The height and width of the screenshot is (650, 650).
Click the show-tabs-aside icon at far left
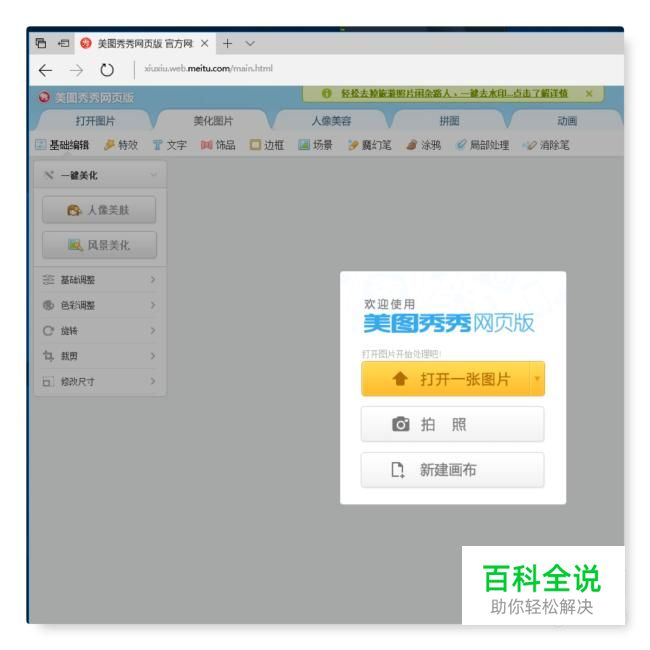point(41,43)
